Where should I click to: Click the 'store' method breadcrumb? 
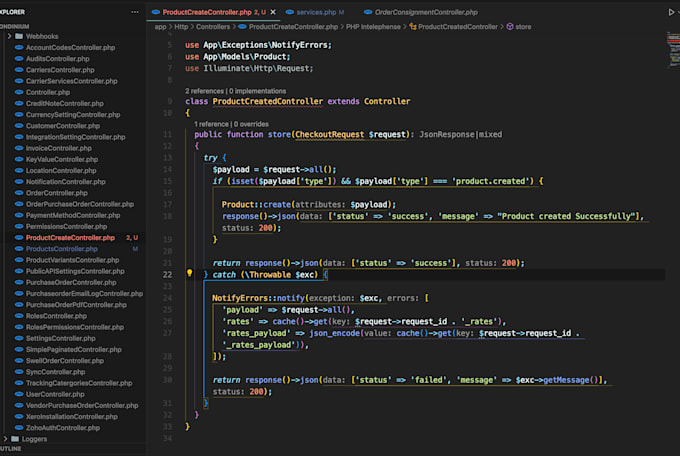pyautogui.click(x=519, y=27)
